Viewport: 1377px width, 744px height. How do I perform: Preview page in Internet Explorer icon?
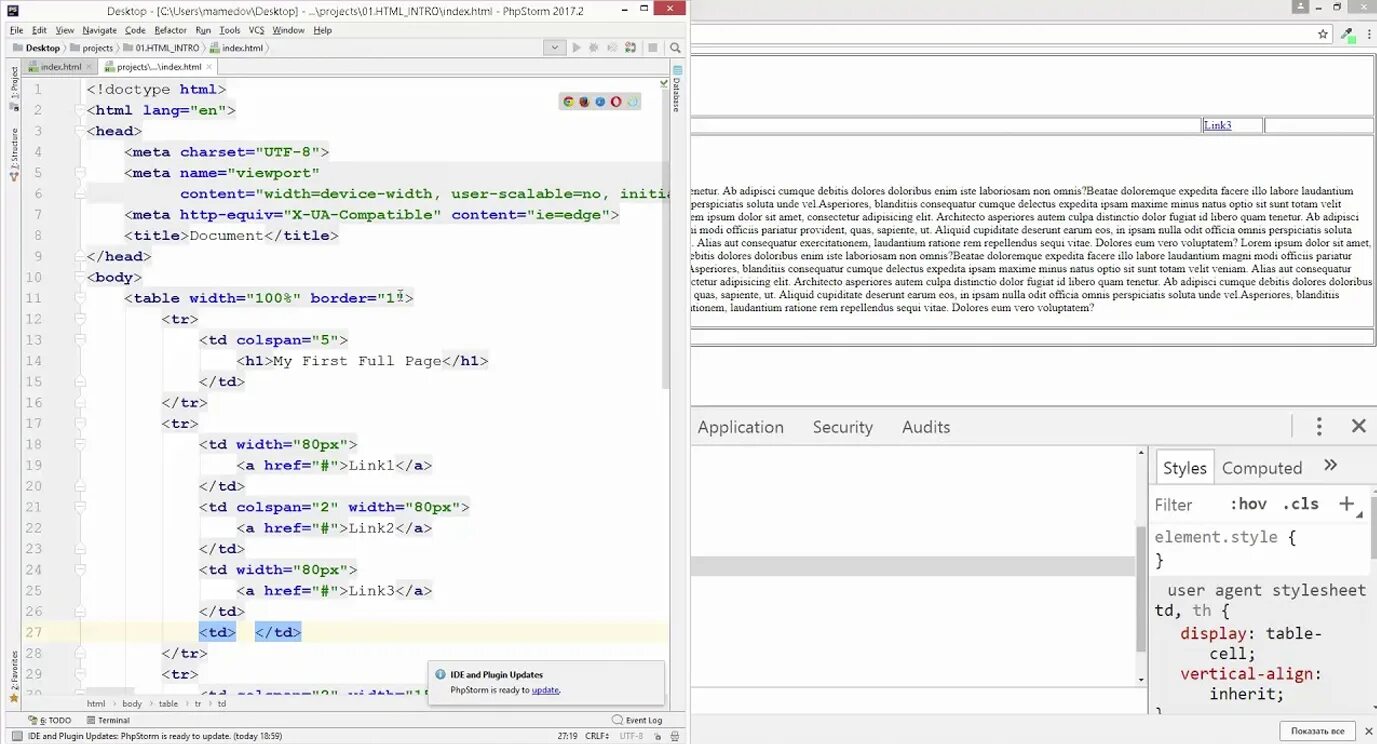coord(632,101)
